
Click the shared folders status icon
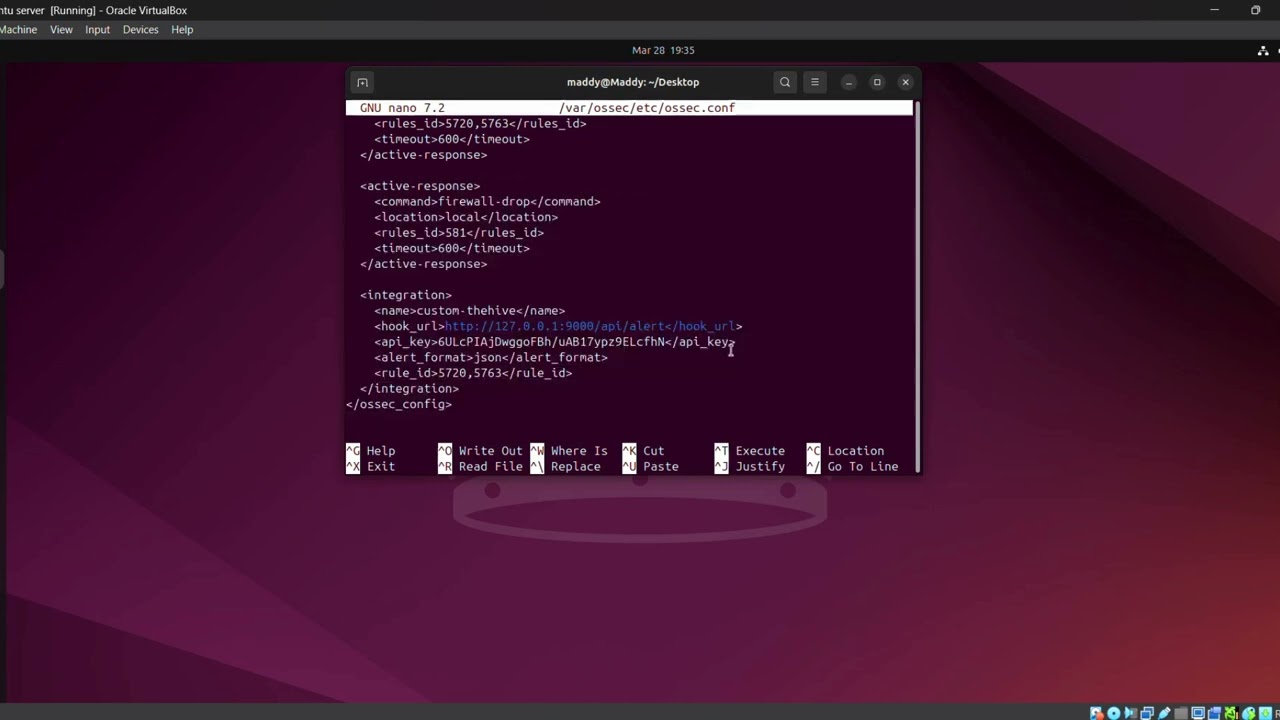1181,713
